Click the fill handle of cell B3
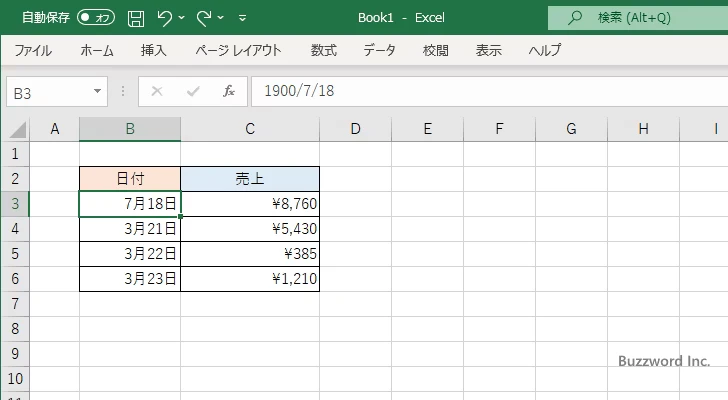Screen dimensions: 728x400 180,216
